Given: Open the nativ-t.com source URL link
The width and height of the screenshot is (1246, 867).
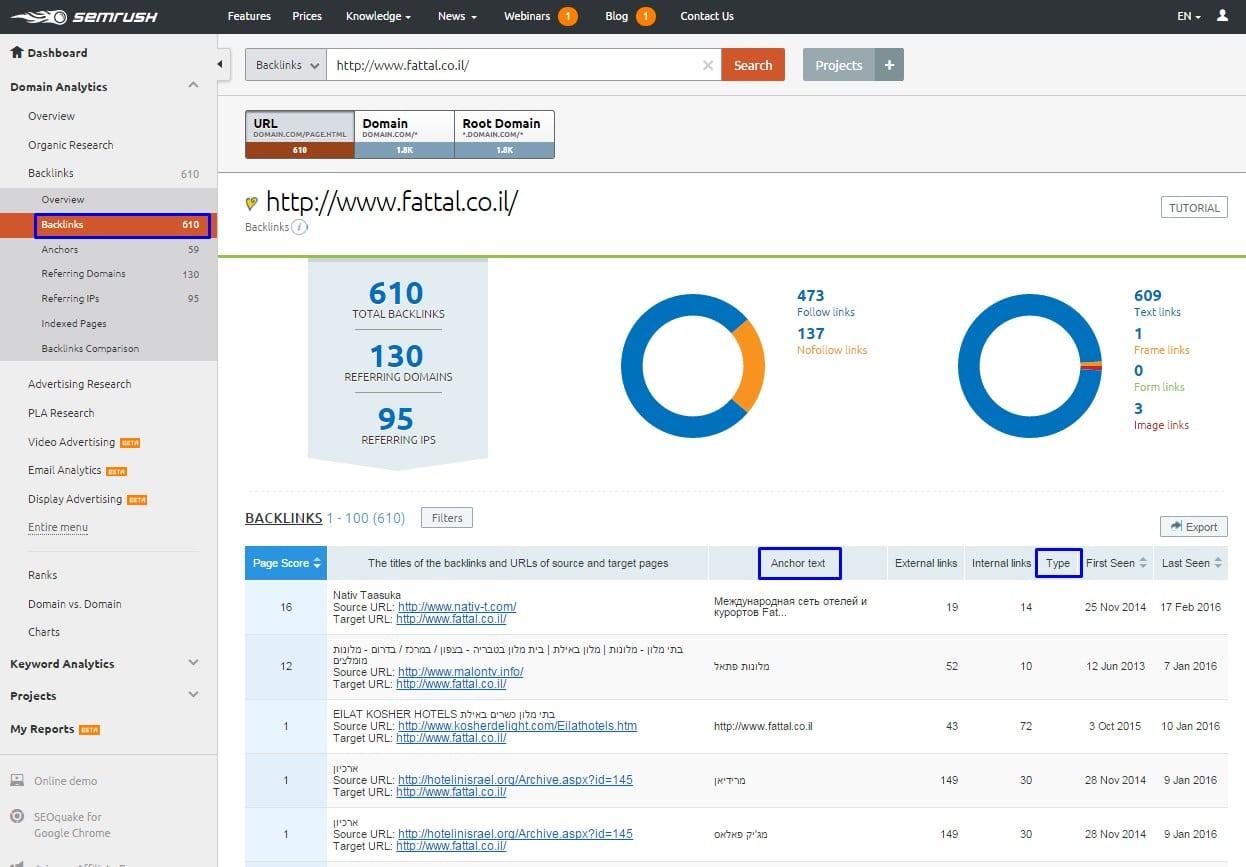Looking at the screenshot, I should click(457, 607).
